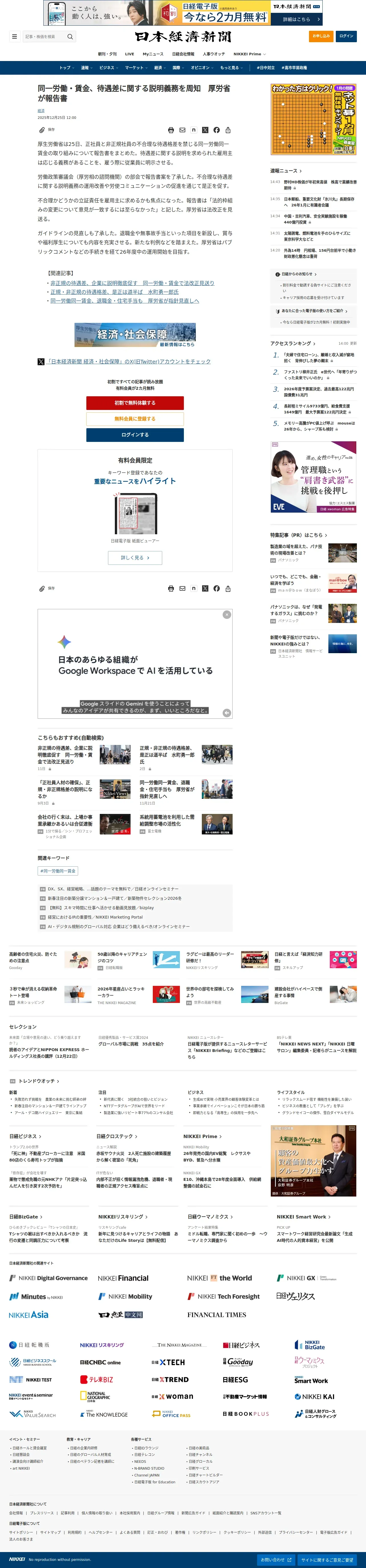
Task: Open the hamburger menu icon
Action: (15, 36)
